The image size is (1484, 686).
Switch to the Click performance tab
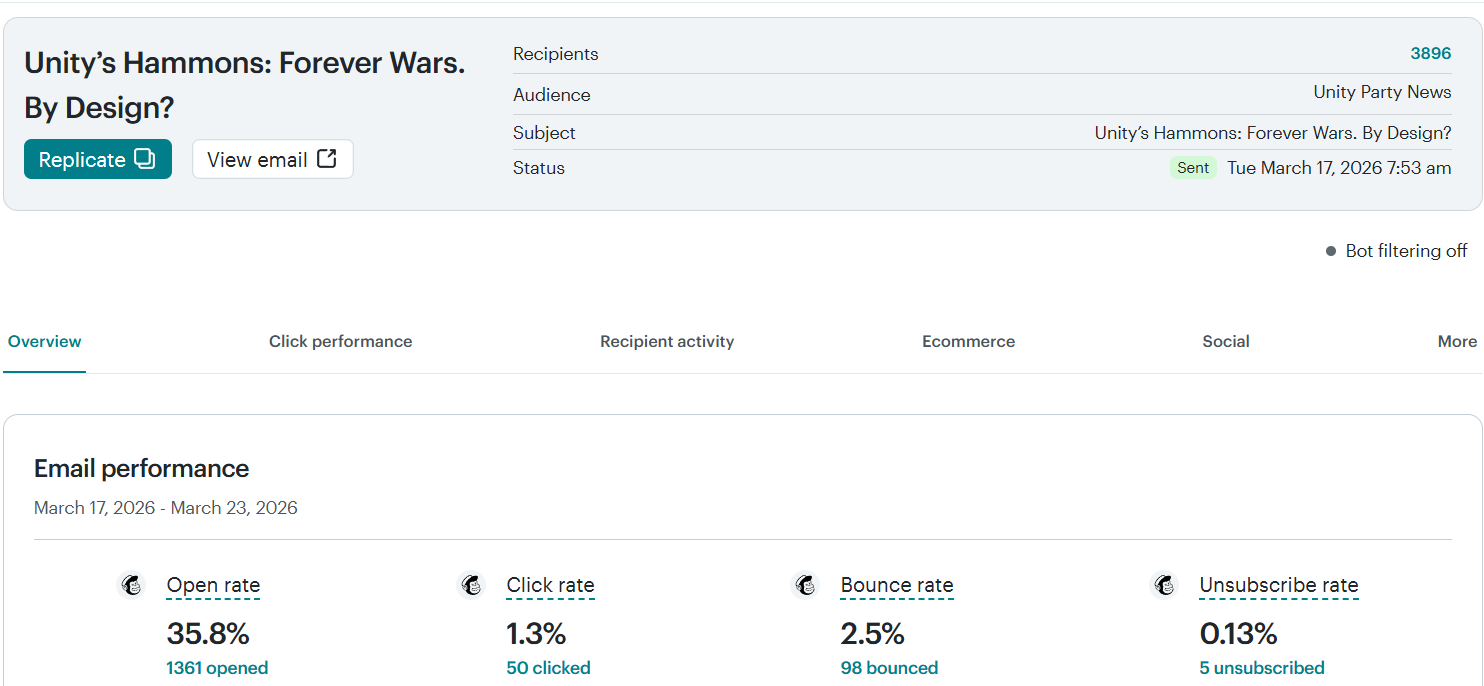click(x=340, y=341)
